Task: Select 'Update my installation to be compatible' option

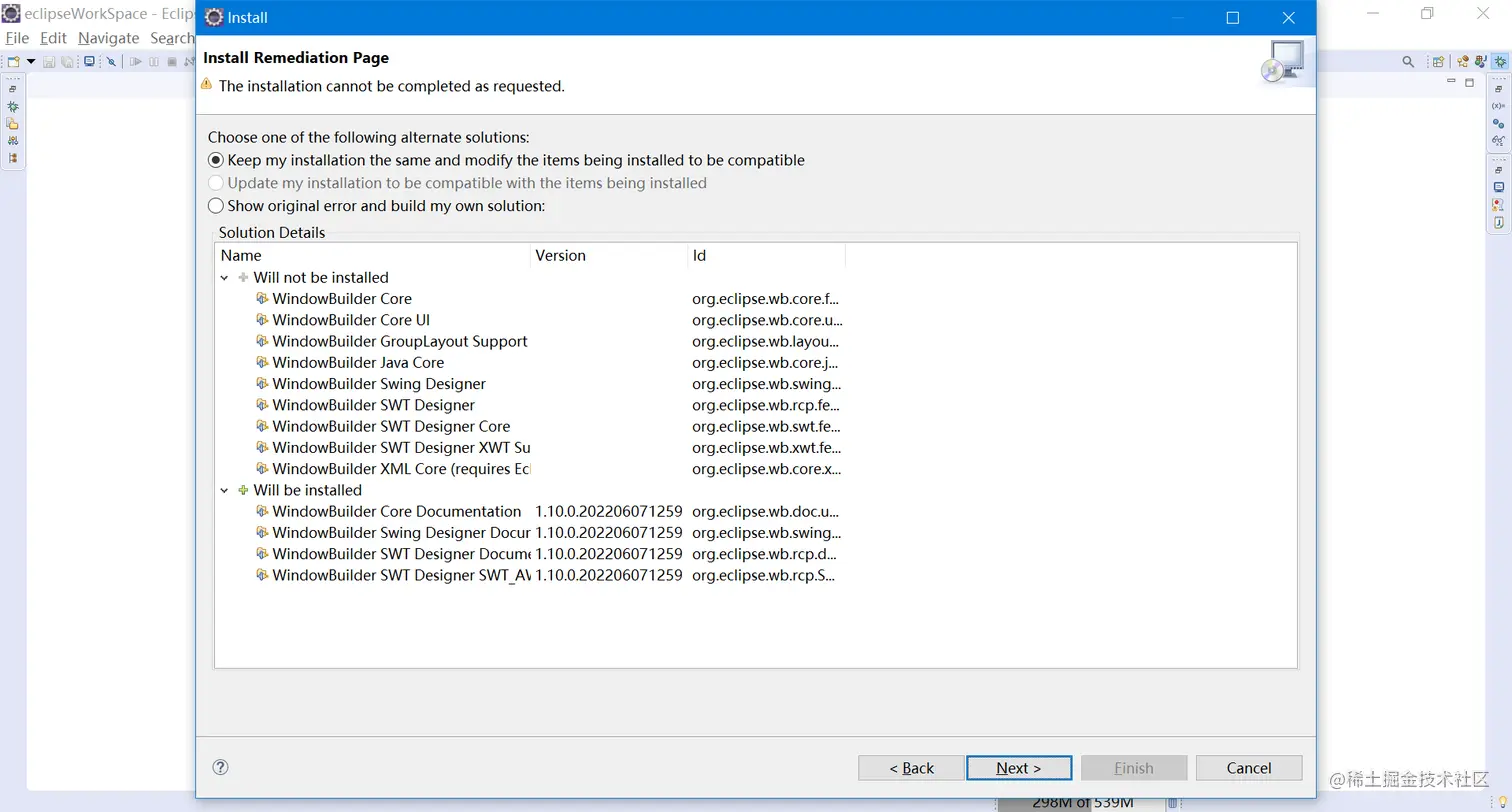Action: click(x=457, y=183)
